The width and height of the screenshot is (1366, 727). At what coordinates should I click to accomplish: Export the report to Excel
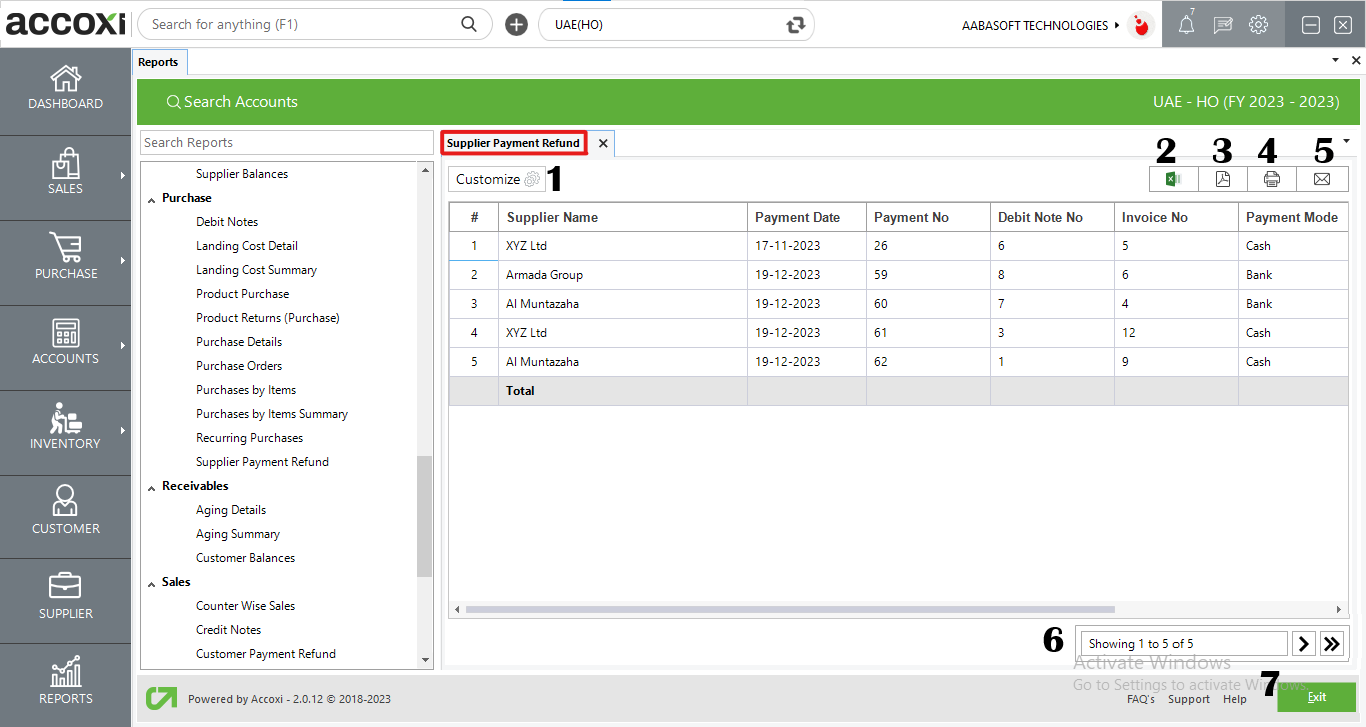click(1172, 179)
